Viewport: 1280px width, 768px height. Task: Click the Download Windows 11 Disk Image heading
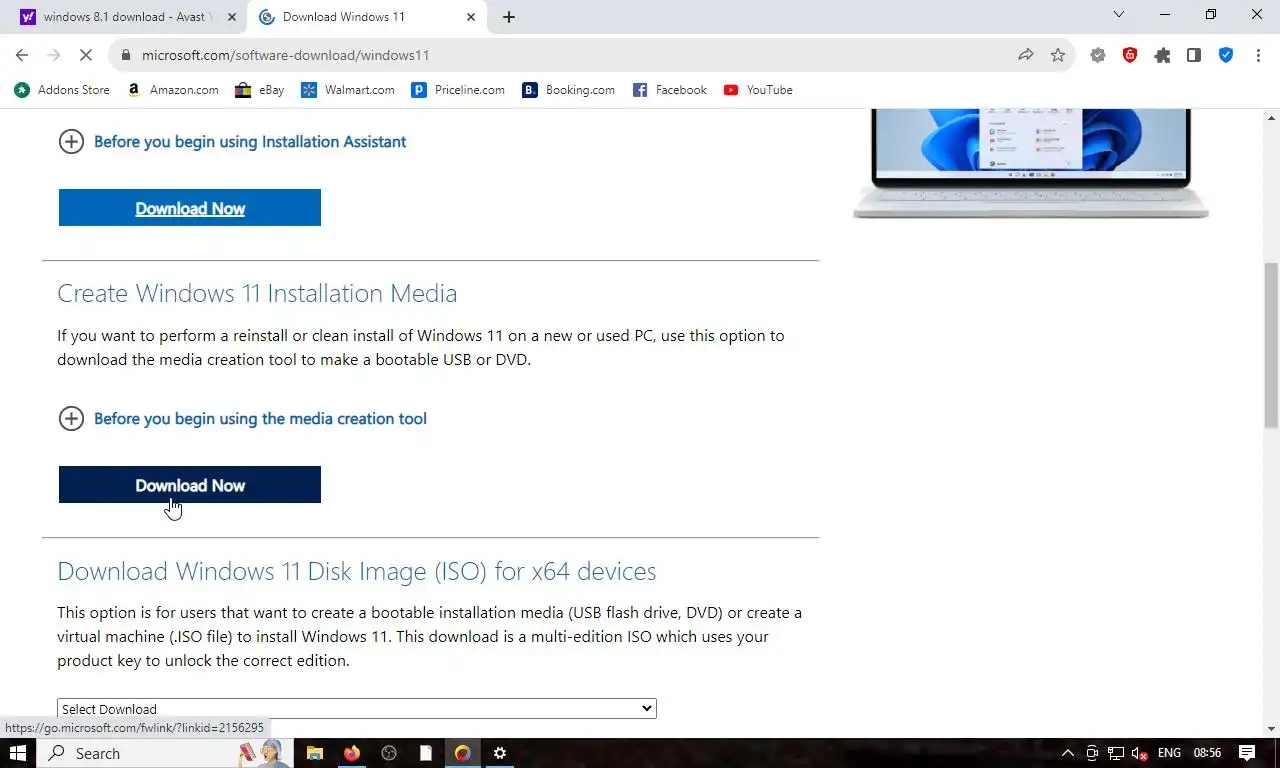357,571
